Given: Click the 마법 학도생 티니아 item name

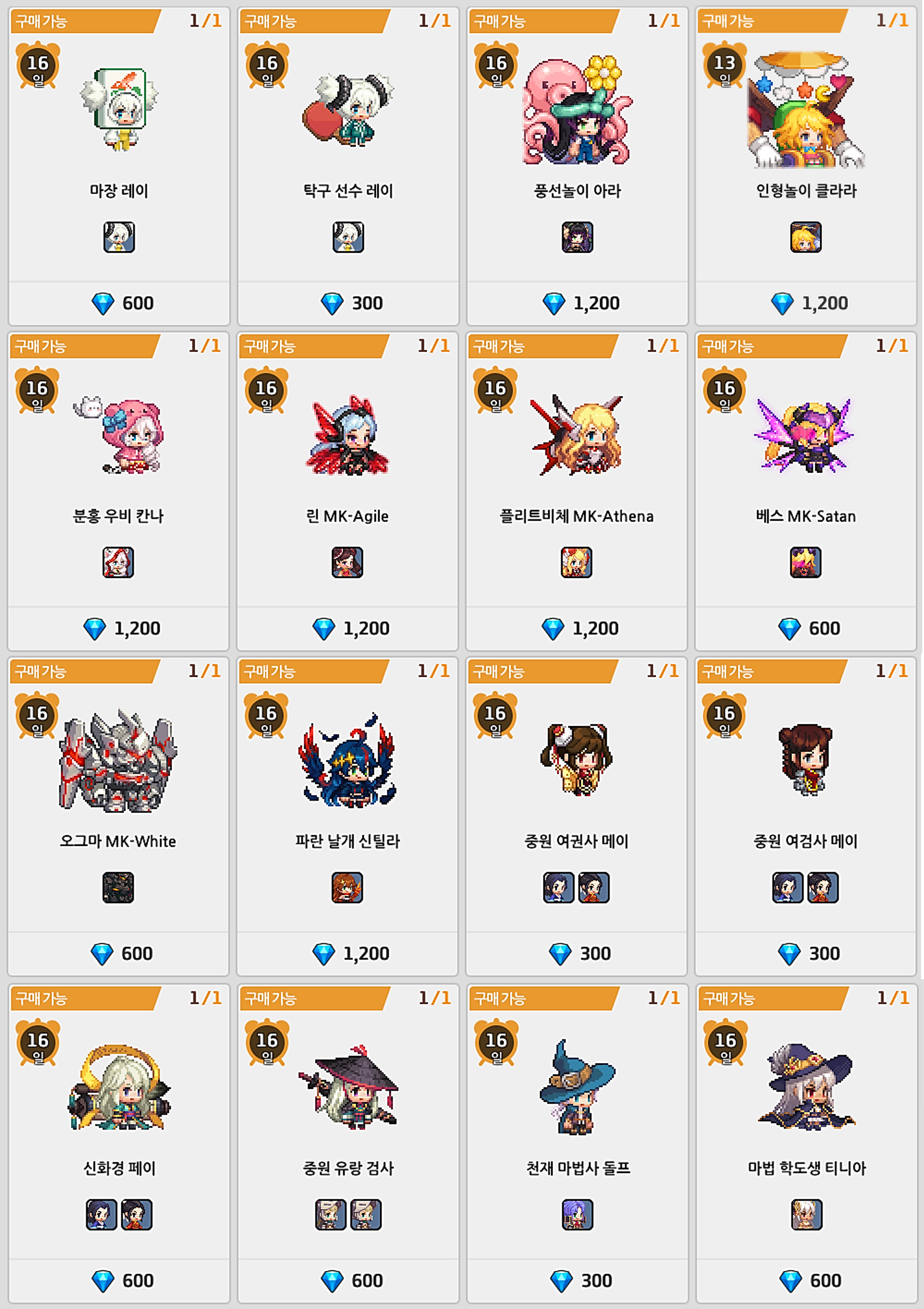Looking at the screenshot, I should 806,1168.
